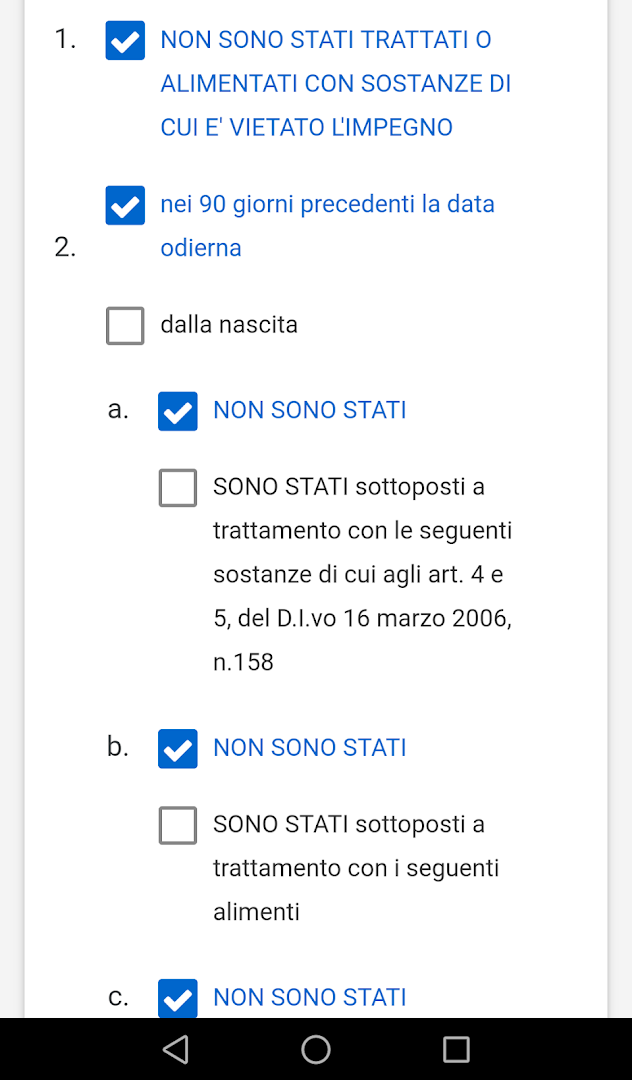Viewport: 632px width, 1080px height.
Task: Tap text mentioning D.I.vo 16 marzo 2006
Action: 362,617
